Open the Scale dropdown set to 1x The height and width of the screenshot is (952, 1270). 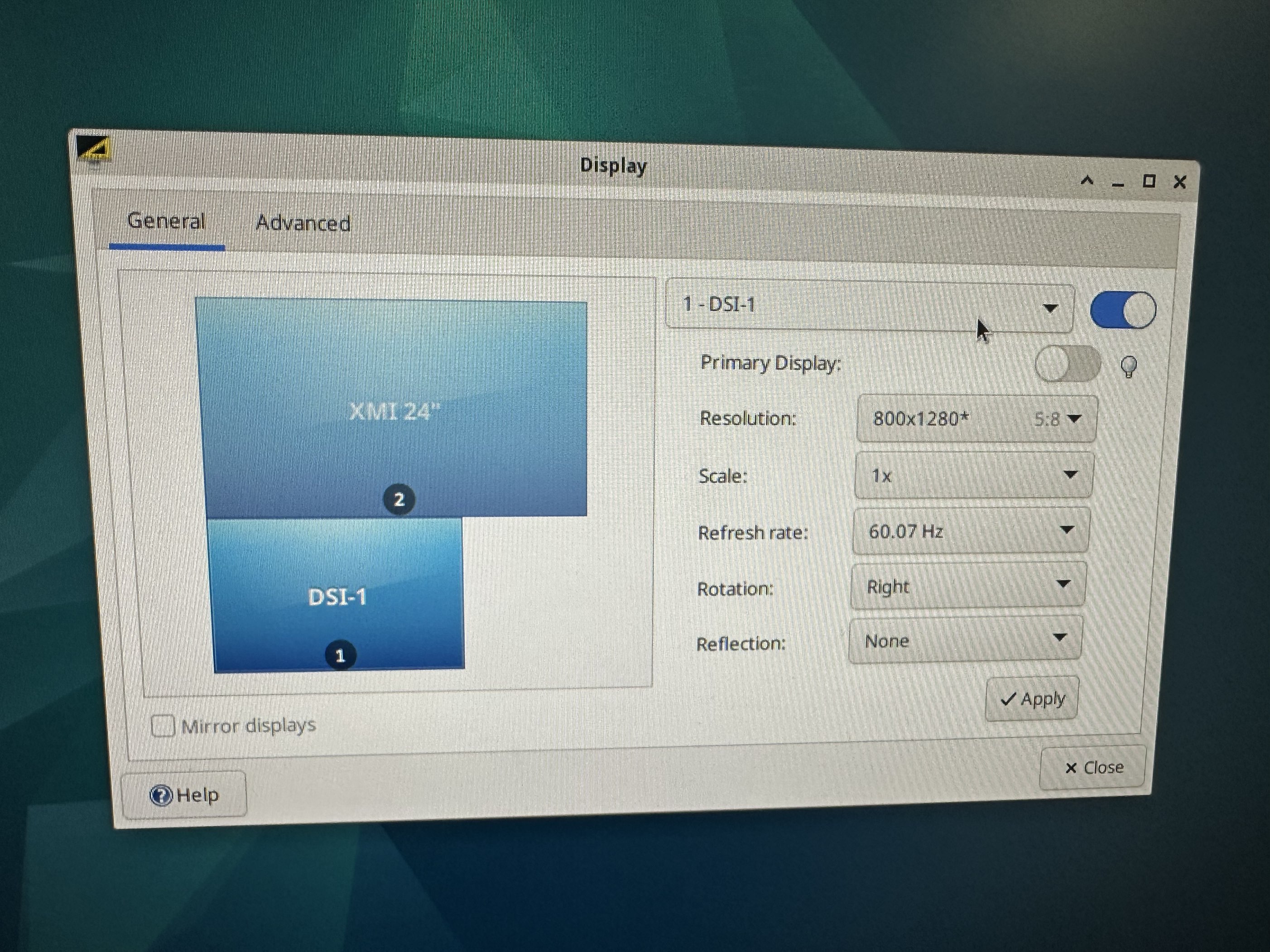[972, 475]
